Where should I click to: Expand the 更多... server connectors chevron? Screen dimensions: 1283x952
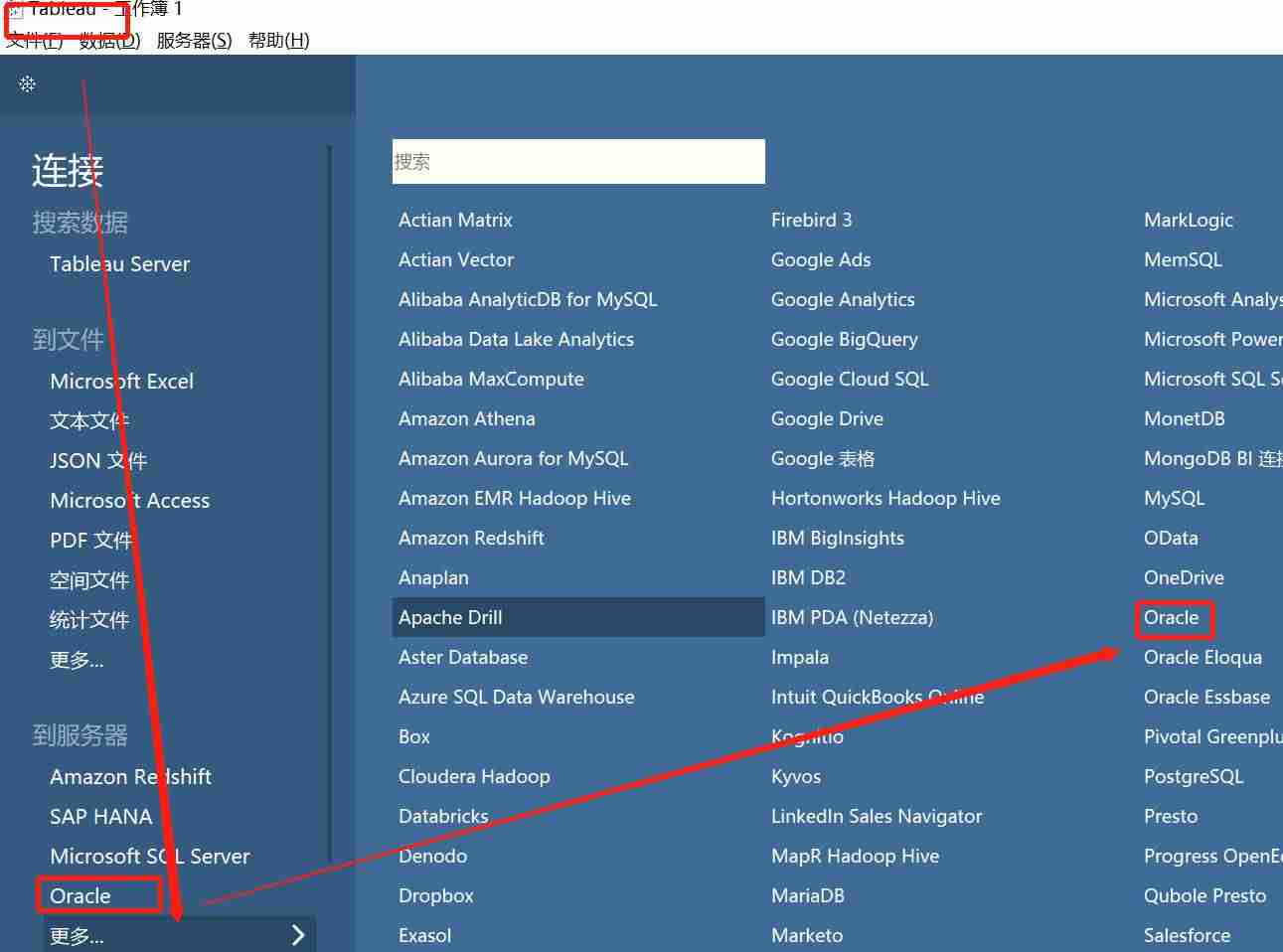click(x=298, y=935)
